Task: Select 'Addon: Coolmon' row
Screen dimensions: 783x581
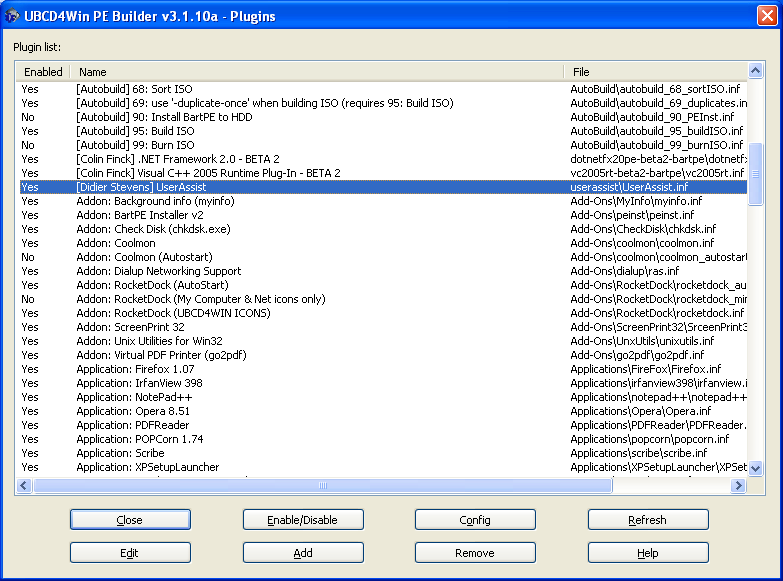Action: point(383,243)
